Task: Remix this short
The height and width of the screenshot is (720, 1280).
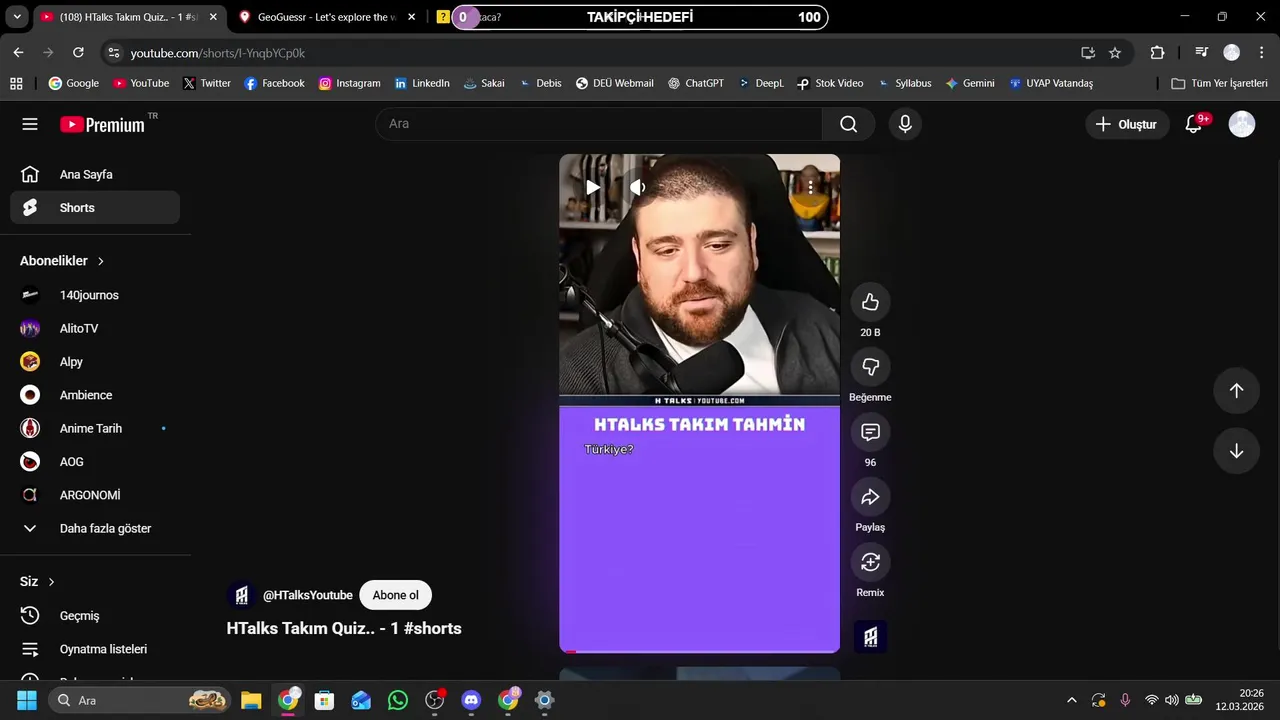Action: coord(870,562)
